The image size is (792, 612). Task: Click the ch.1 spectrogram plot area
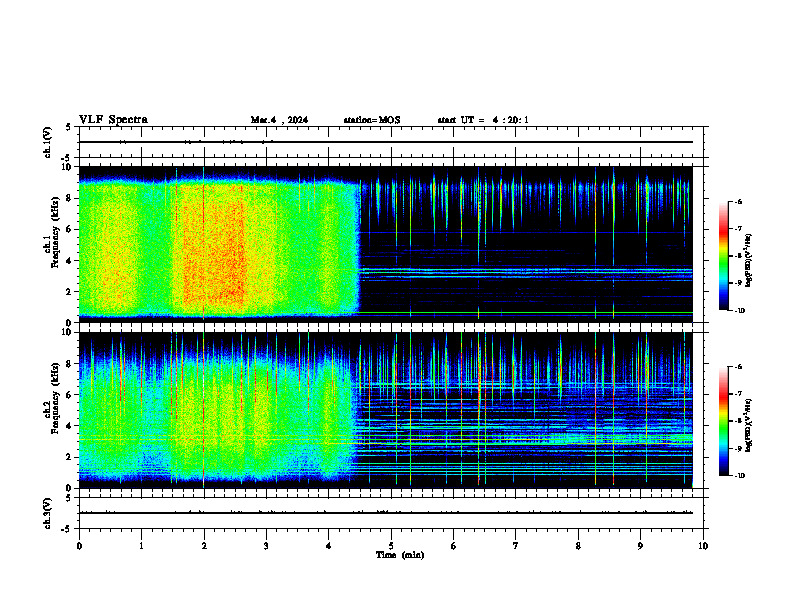click(x=386, y=244)
